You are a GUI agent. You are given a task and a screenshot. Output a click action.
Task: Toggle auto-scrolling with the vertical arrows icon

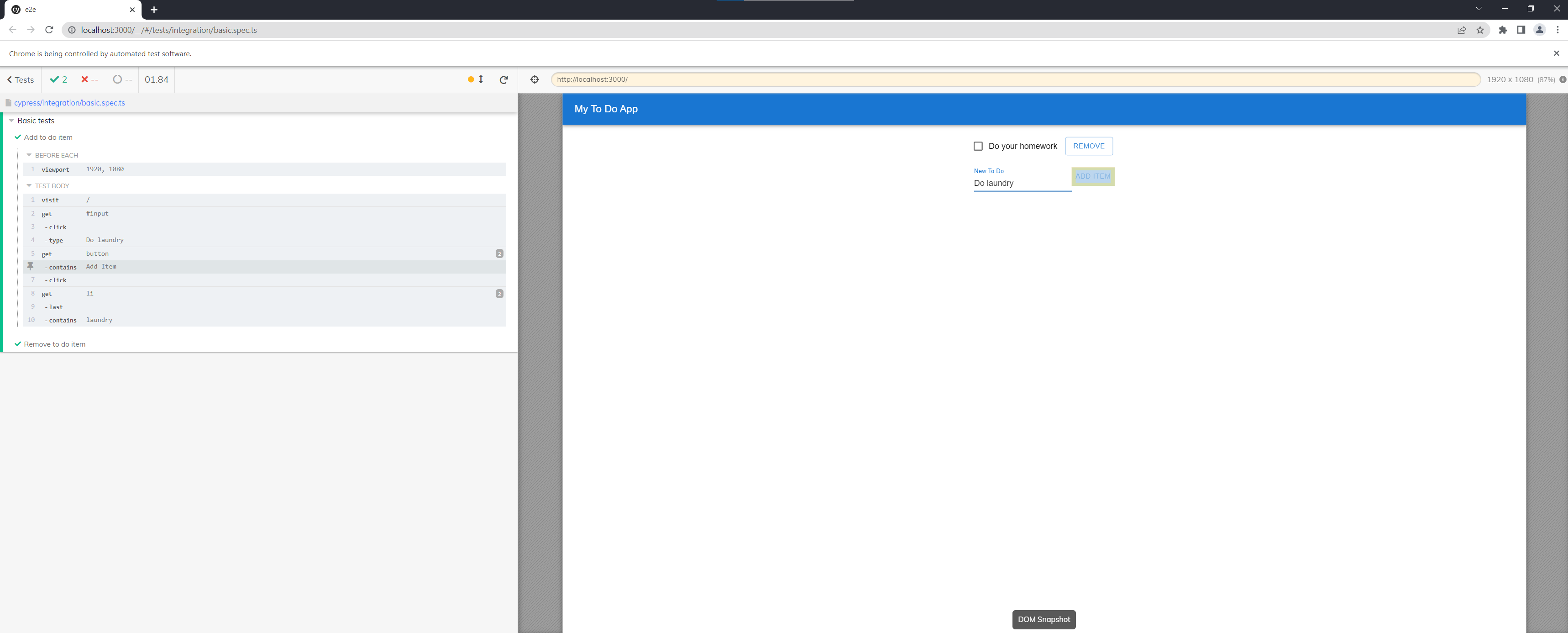pyautogui.click(x=482, y=79)
